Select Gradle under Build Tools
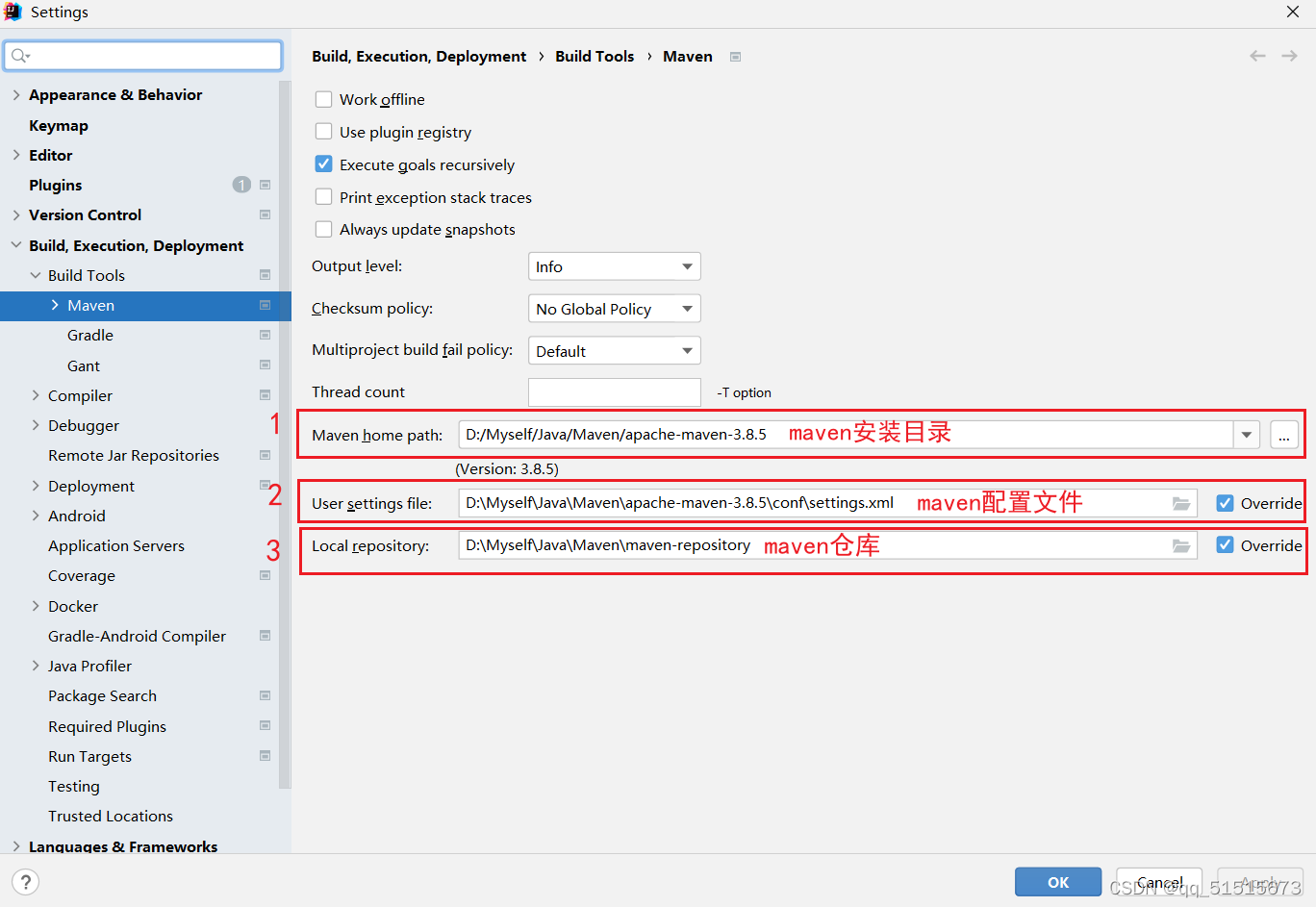Viewport: 1316px width, 907px height. point(90,335)
